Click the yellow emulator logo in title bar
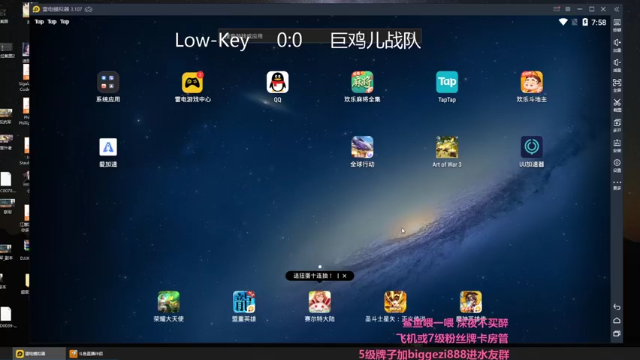Image resolution: width=640 pixels, height=360 pixels. click(36, 9)
